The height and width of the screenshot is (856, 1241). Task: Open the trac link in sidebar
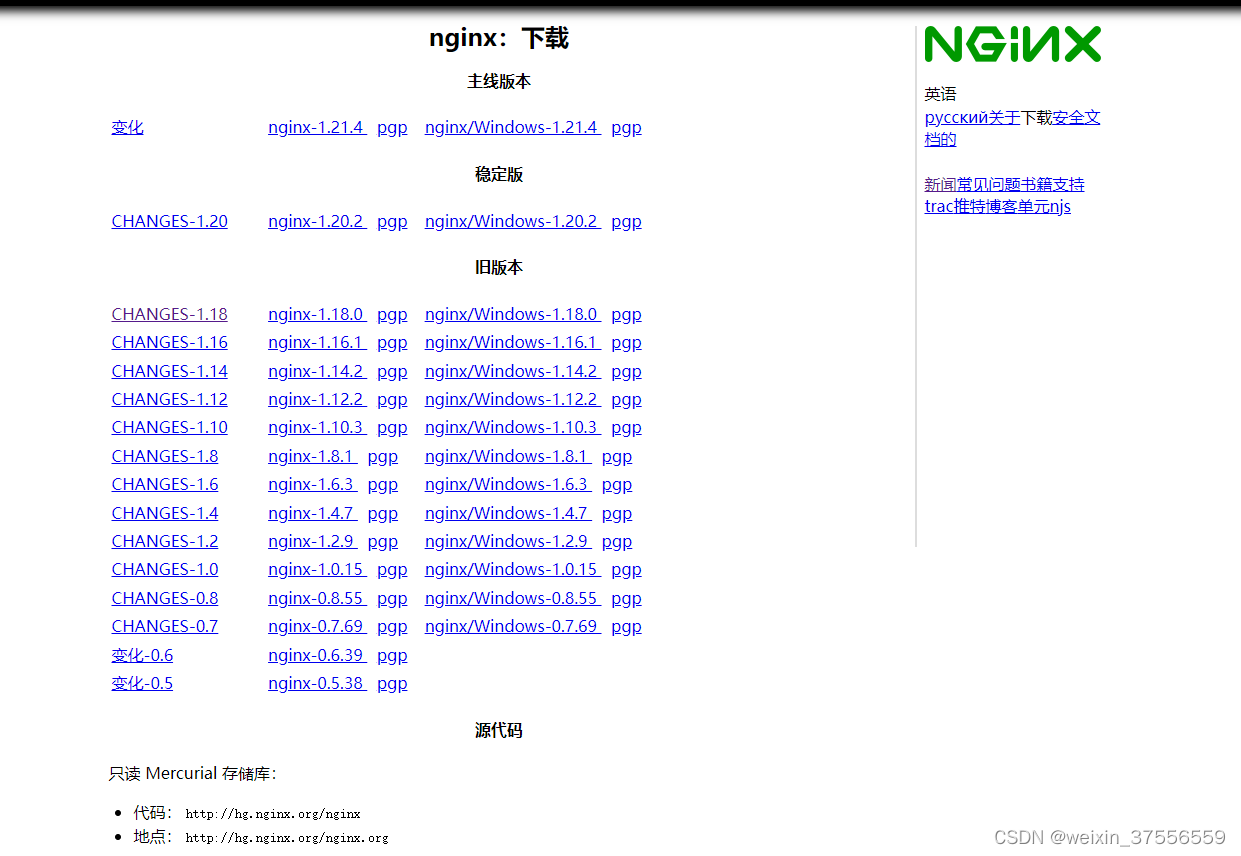pyautogui.click(x=939, y=206)
